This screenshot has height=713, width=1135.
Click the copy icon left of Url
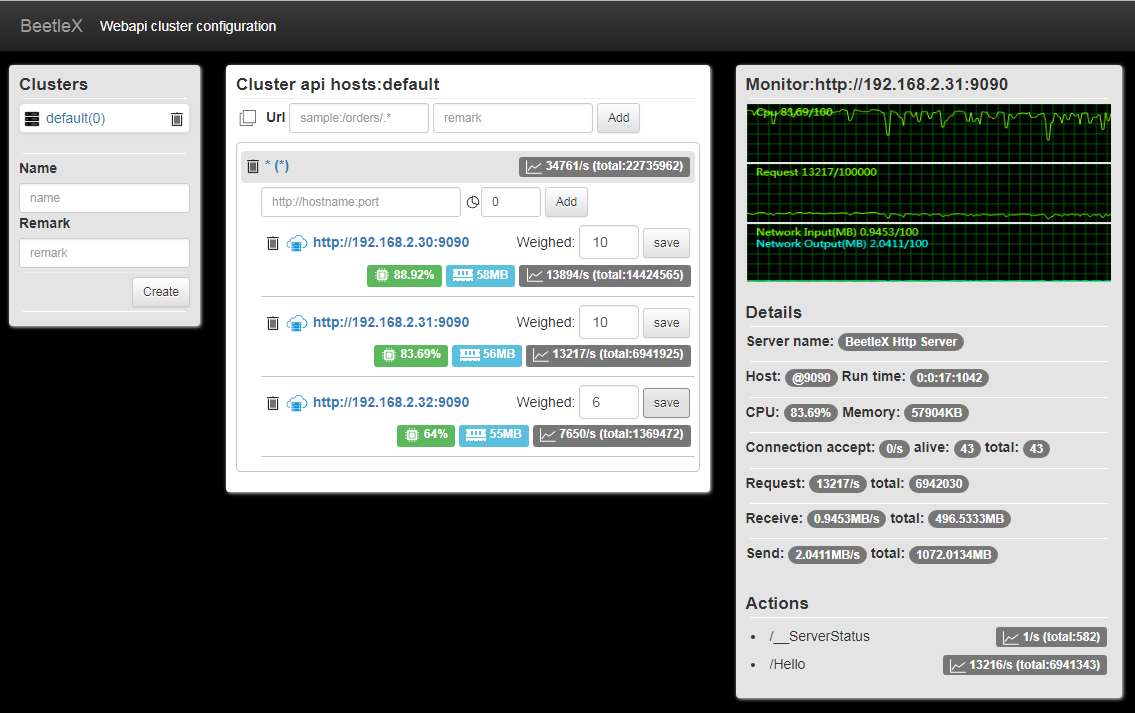tap(248, 118)
